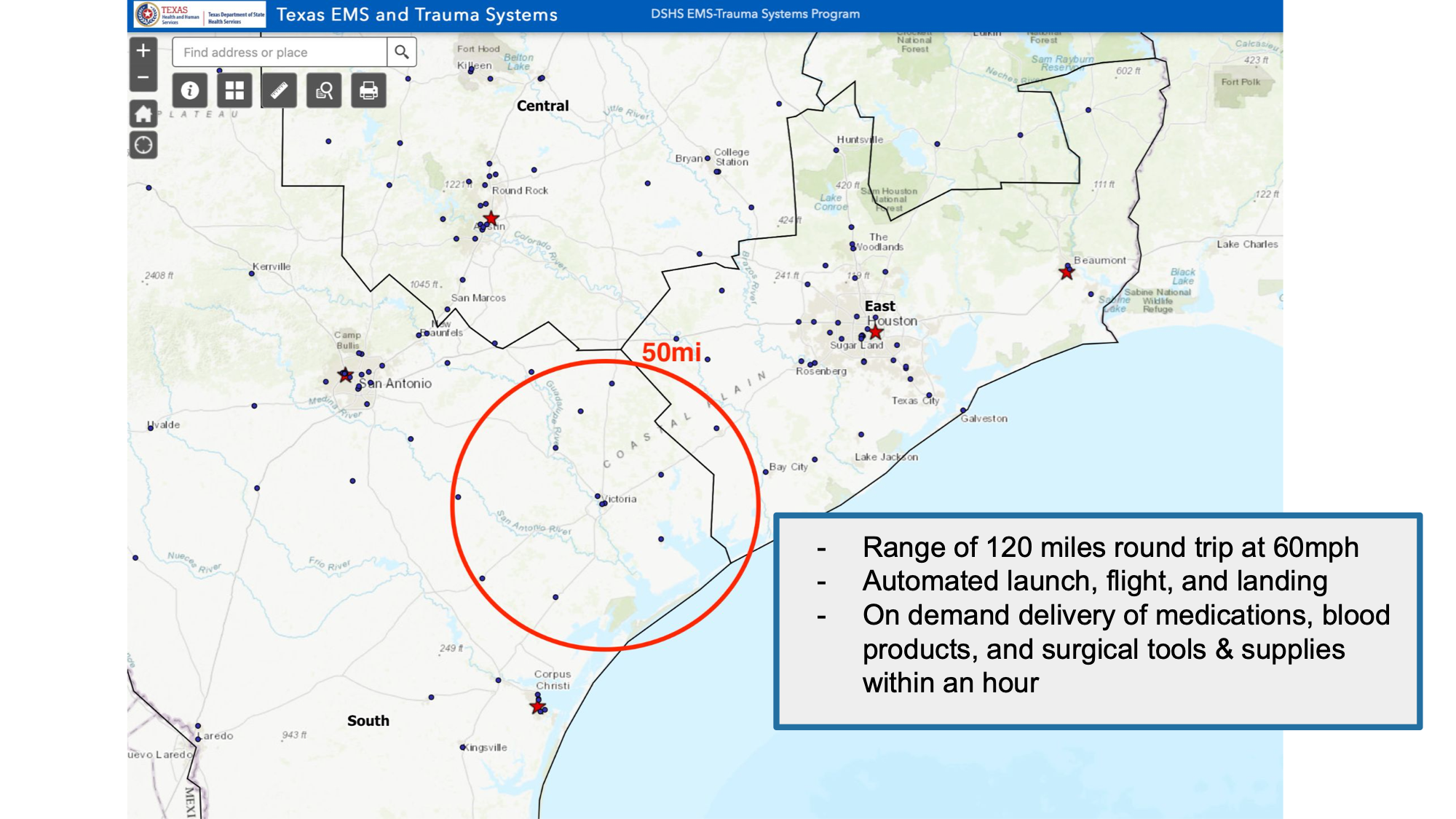Click the DSHS EMS-Trauma Systems Program text

pyautogui.click(x=755, y=14)
